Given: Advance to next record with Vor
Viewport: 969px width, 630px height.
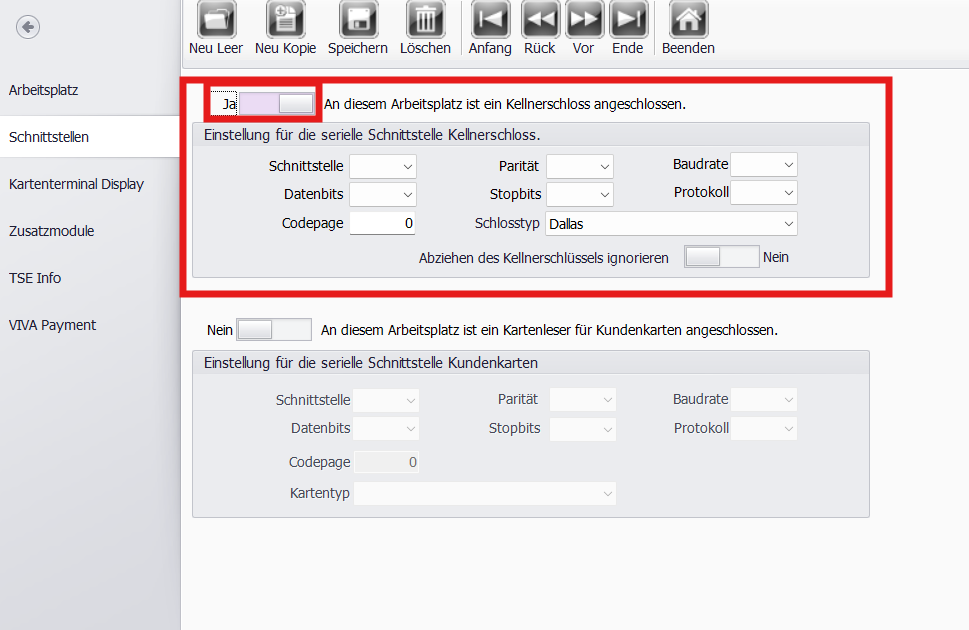Looking at the screenshot, I should point(584,19).
